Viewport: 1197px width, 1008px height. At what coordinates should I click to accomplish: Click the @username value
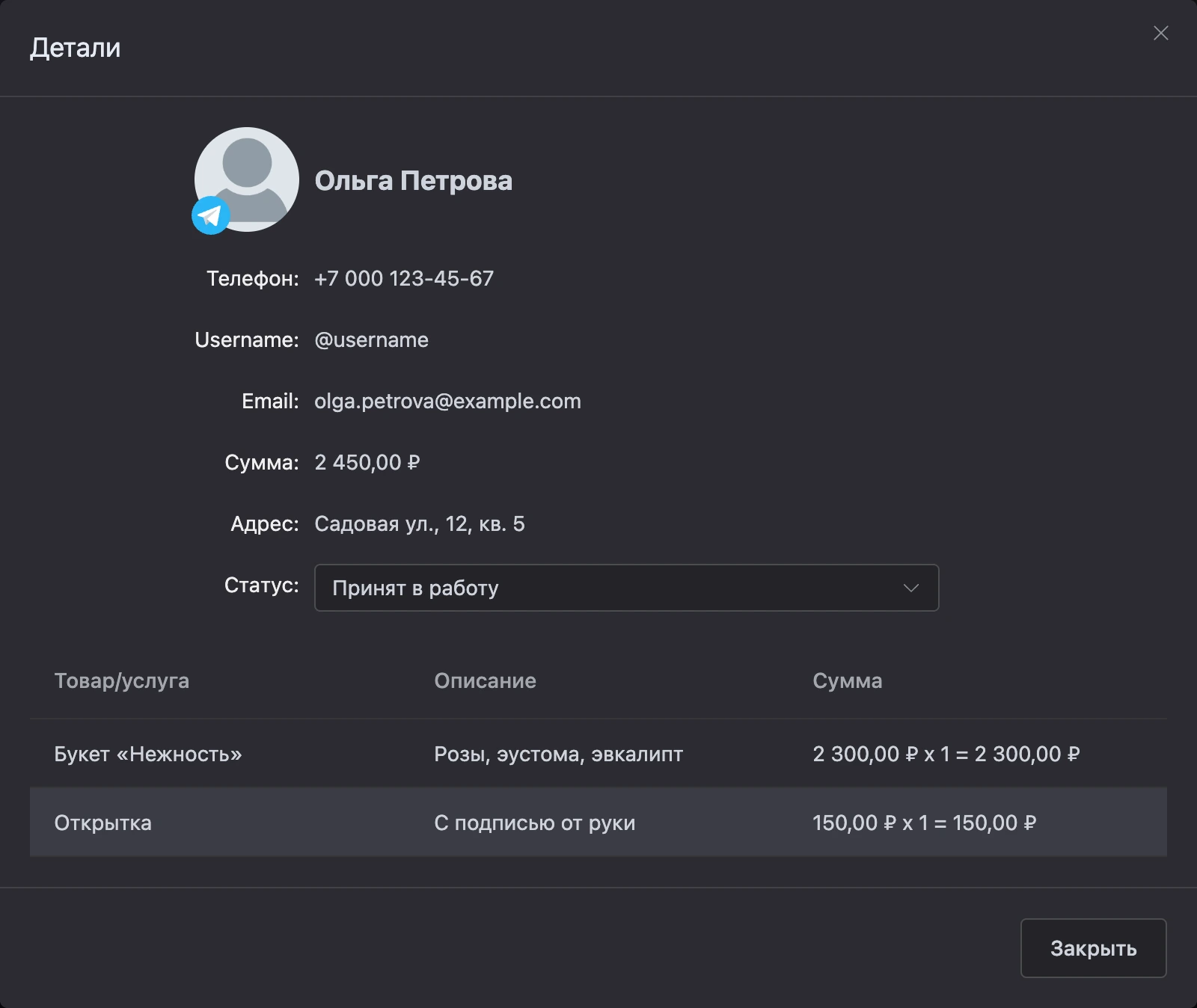tap(371, 339)
